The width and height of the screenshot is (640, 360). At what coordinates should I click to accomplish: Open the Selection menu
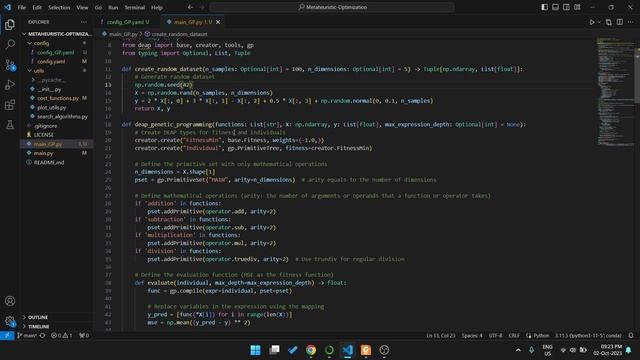(59, 7)
